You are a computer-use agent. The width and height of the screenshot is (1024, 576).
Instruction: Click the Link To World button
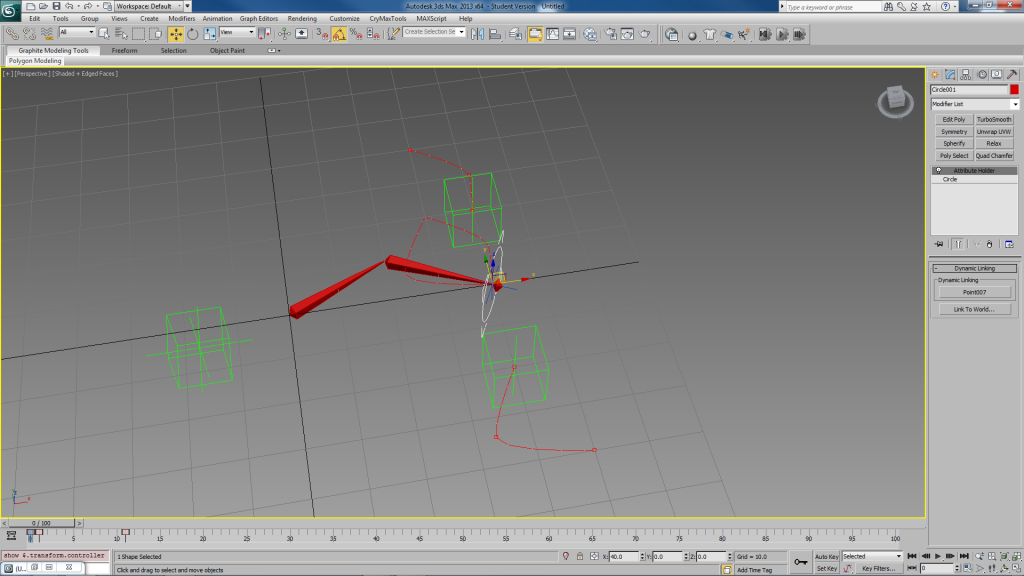click(974, 309)
